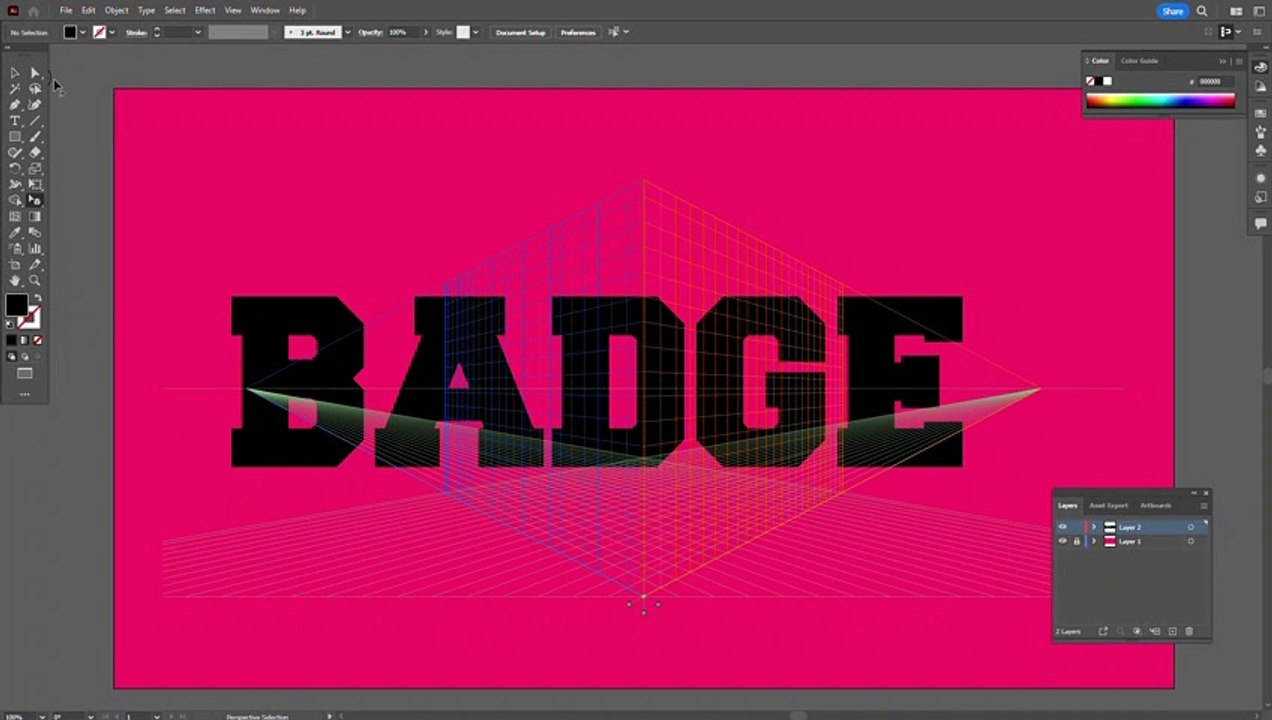
Task: Set paint mode to Gradient in toolbar
Action: [25, 340]
